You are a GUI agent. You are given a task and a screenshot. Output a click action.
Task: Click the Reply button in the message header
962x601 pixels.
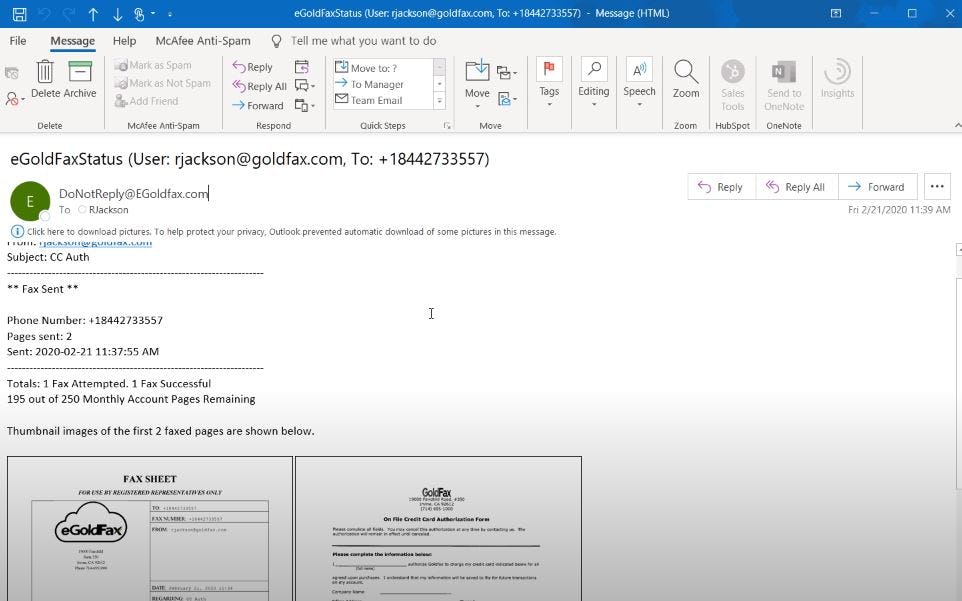click(721, 187)
